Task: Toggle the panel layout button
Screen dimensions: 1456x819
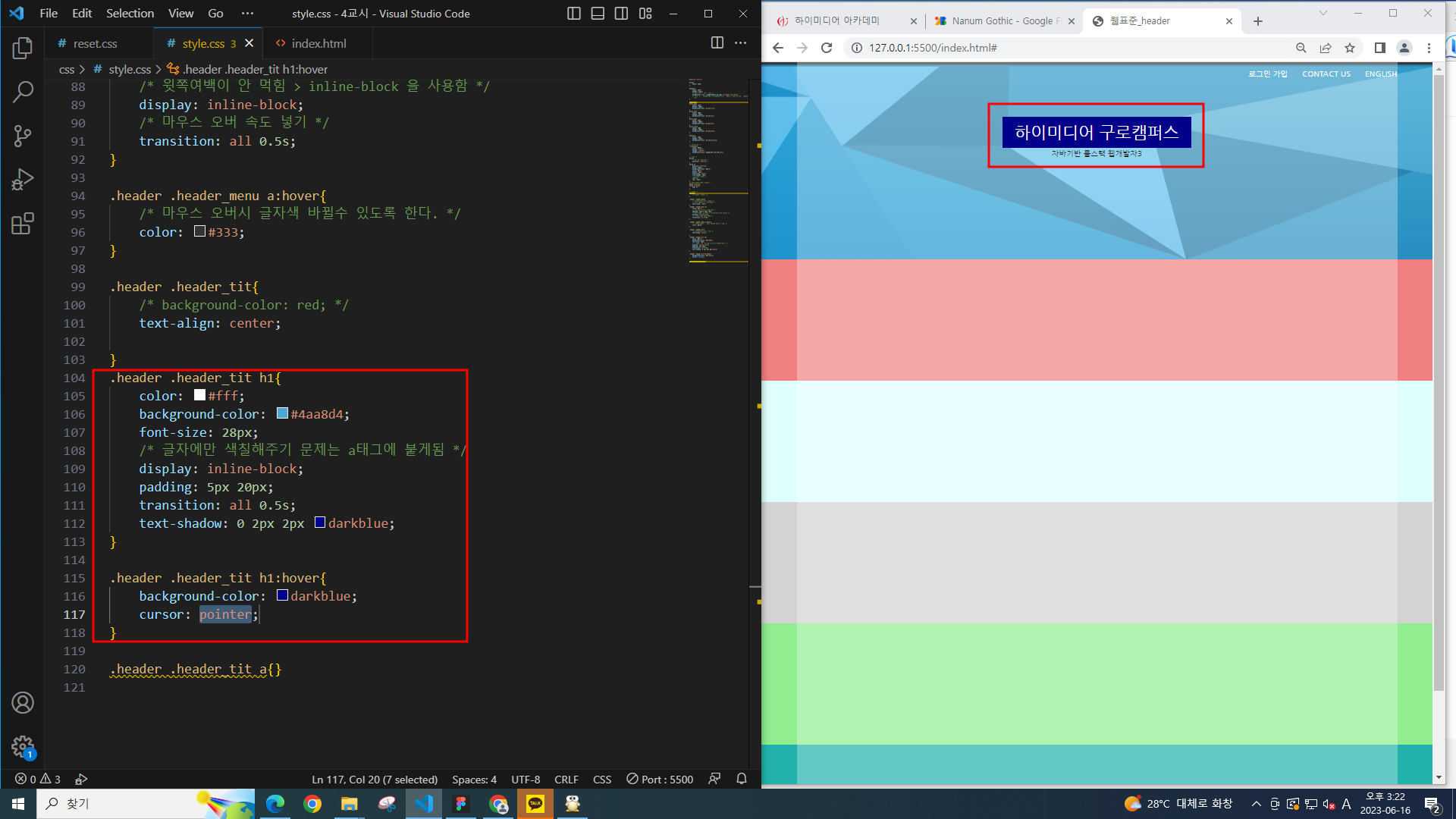Action: (598, 14)
